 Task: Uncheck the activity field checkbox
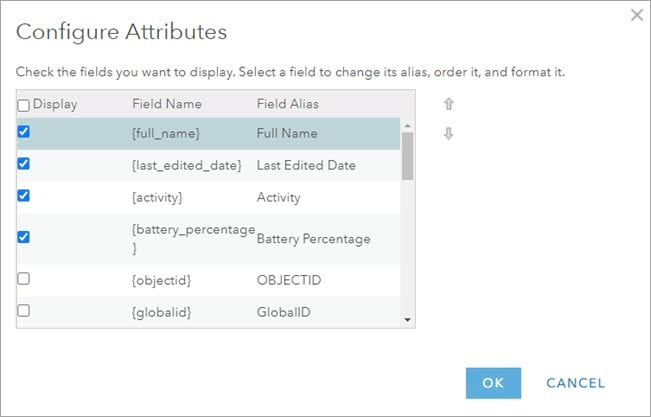coord(24,196)
